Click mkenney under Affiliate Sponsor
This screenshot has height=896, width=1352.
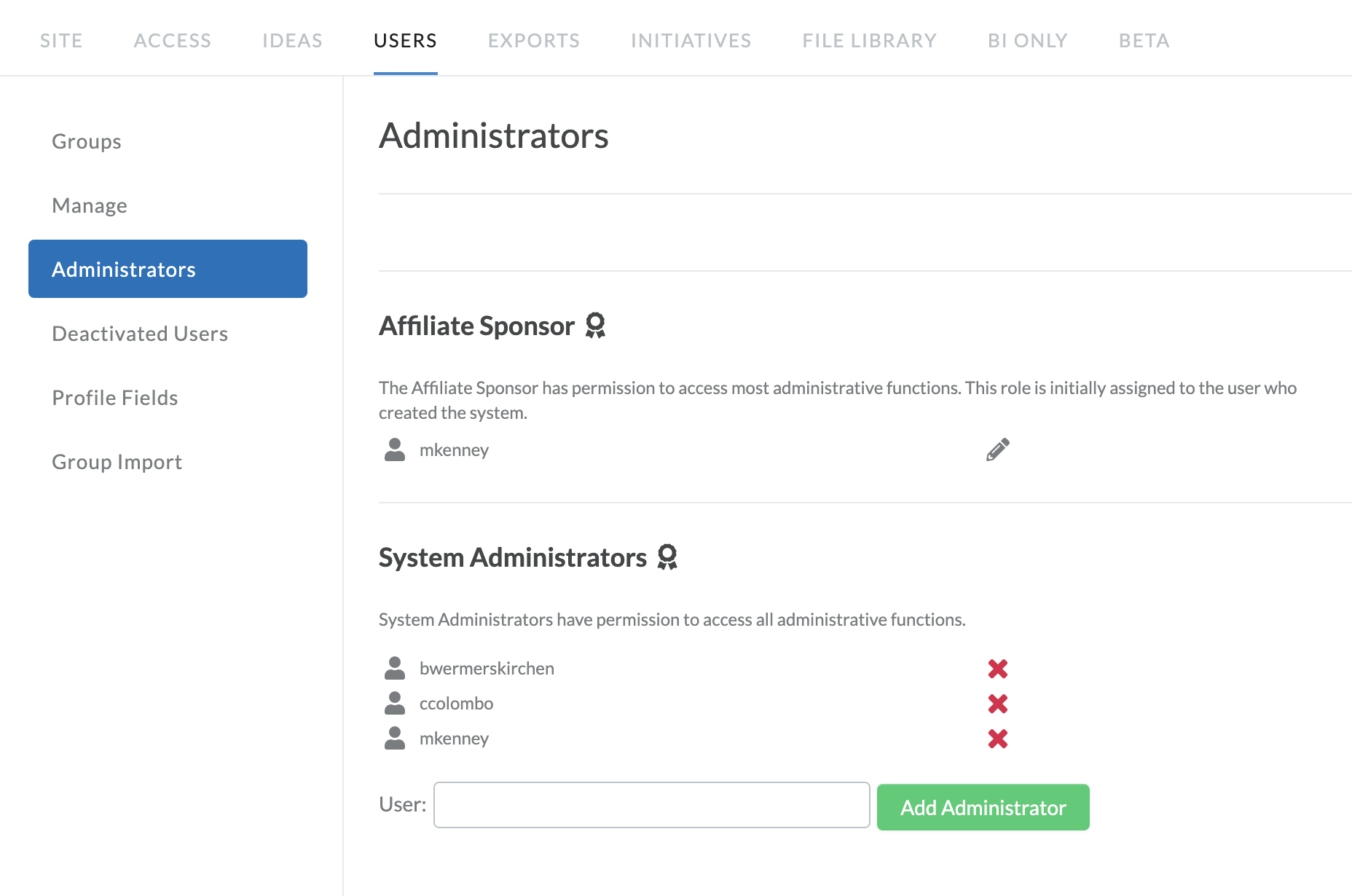click(x=454, y=450)
